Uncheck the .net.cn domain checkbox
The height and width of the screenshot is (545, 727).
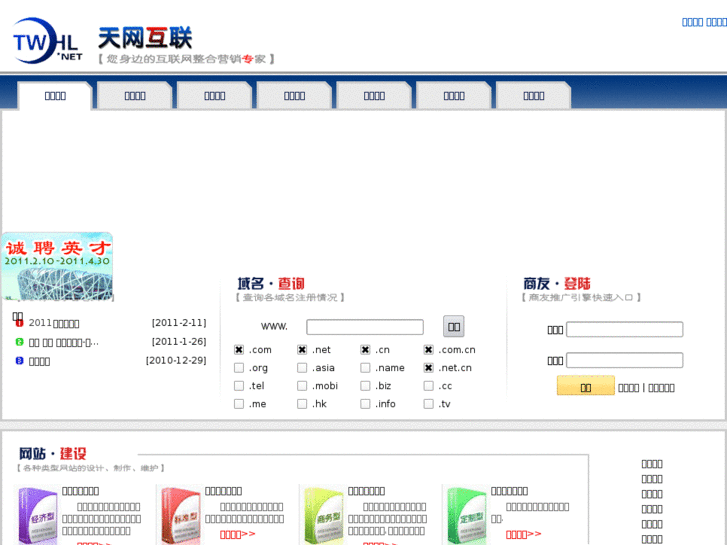428,368
